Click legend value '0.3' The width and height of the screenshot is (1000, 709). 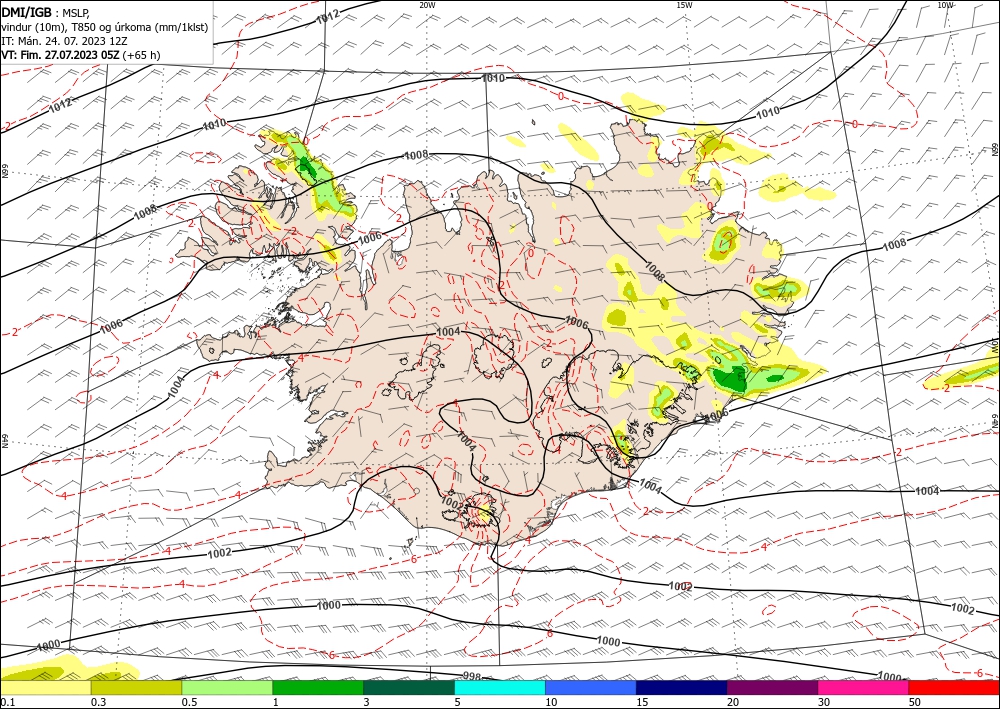click(x=98, y=702)
